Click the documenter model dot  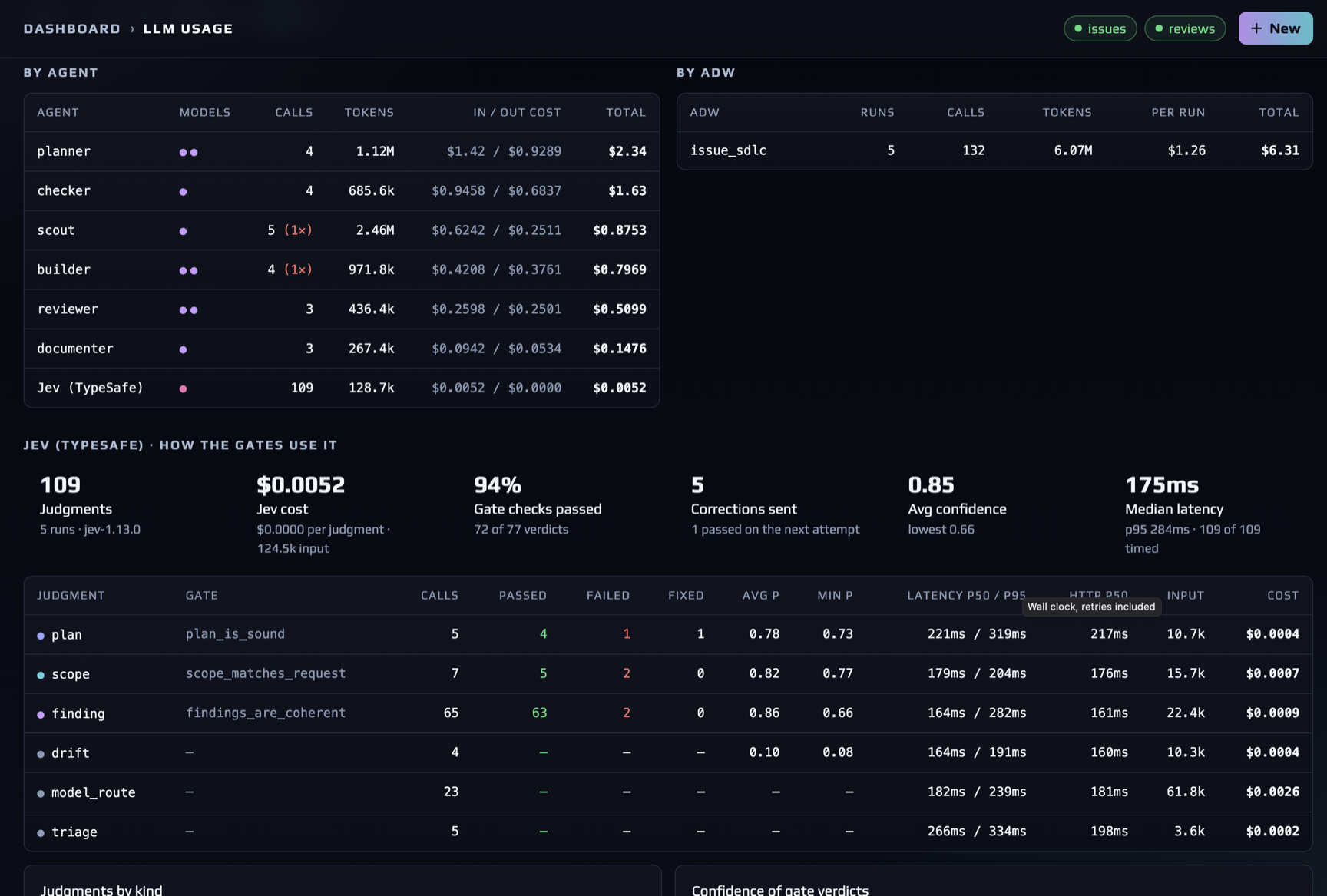click(183, 349)
